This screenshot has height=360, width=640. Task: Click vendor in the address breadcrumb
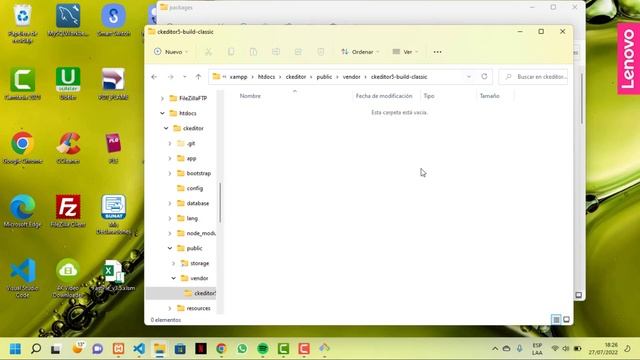point(351,77)
